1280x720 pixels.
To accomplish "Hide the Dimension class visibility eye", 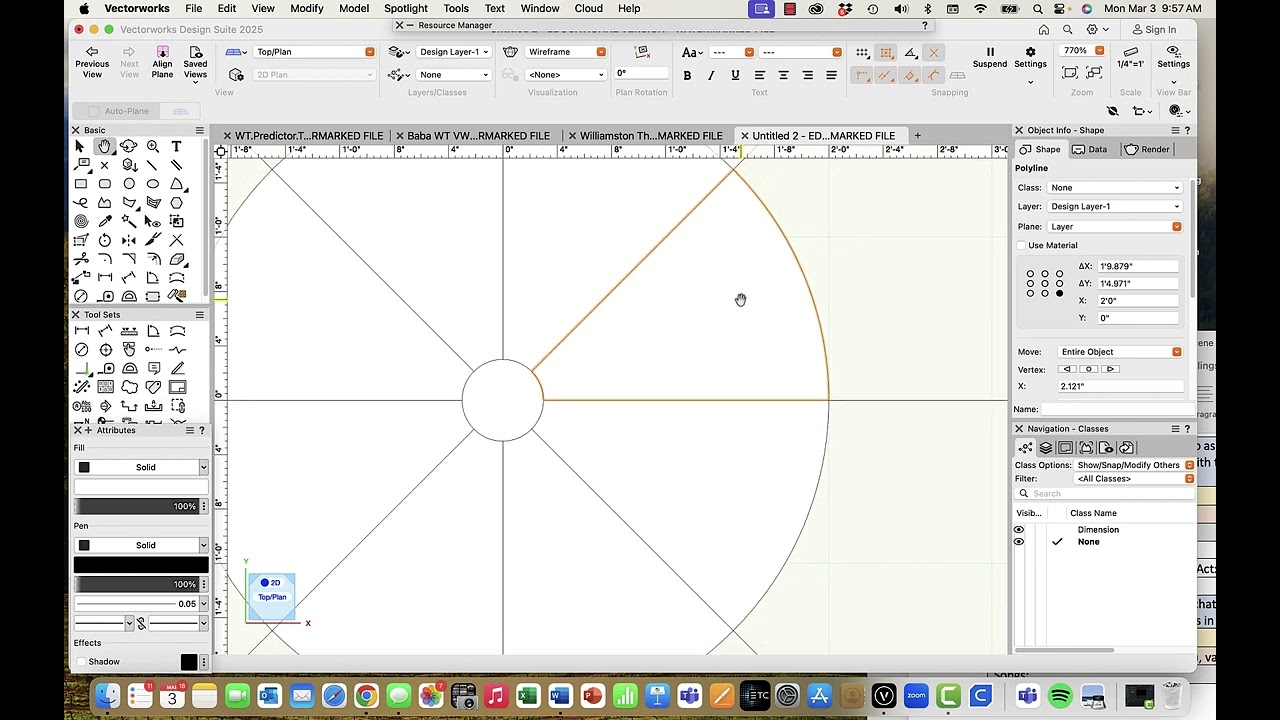I will coord(1019,530).
